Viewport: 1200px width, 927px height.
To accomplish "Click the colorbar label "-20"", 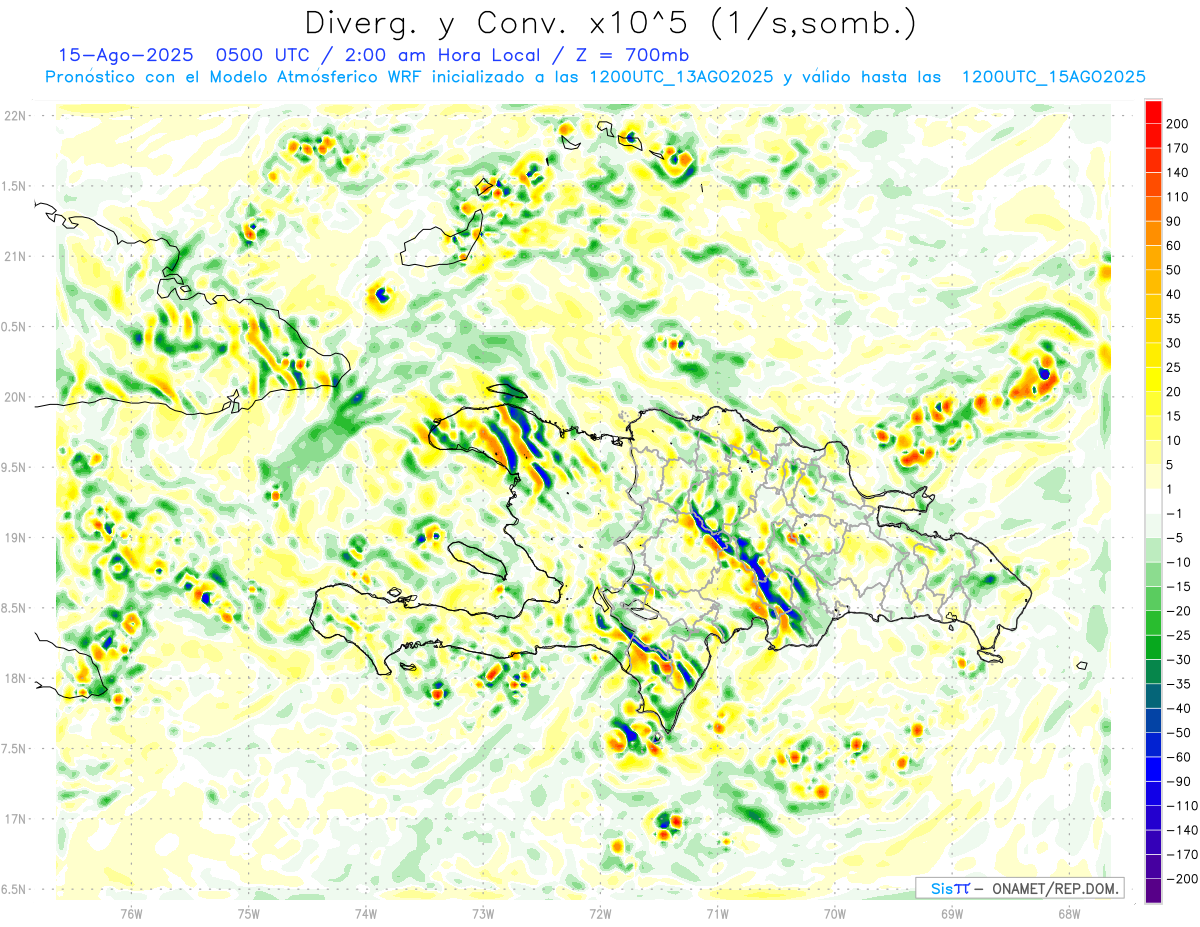I will [1181, 610].
